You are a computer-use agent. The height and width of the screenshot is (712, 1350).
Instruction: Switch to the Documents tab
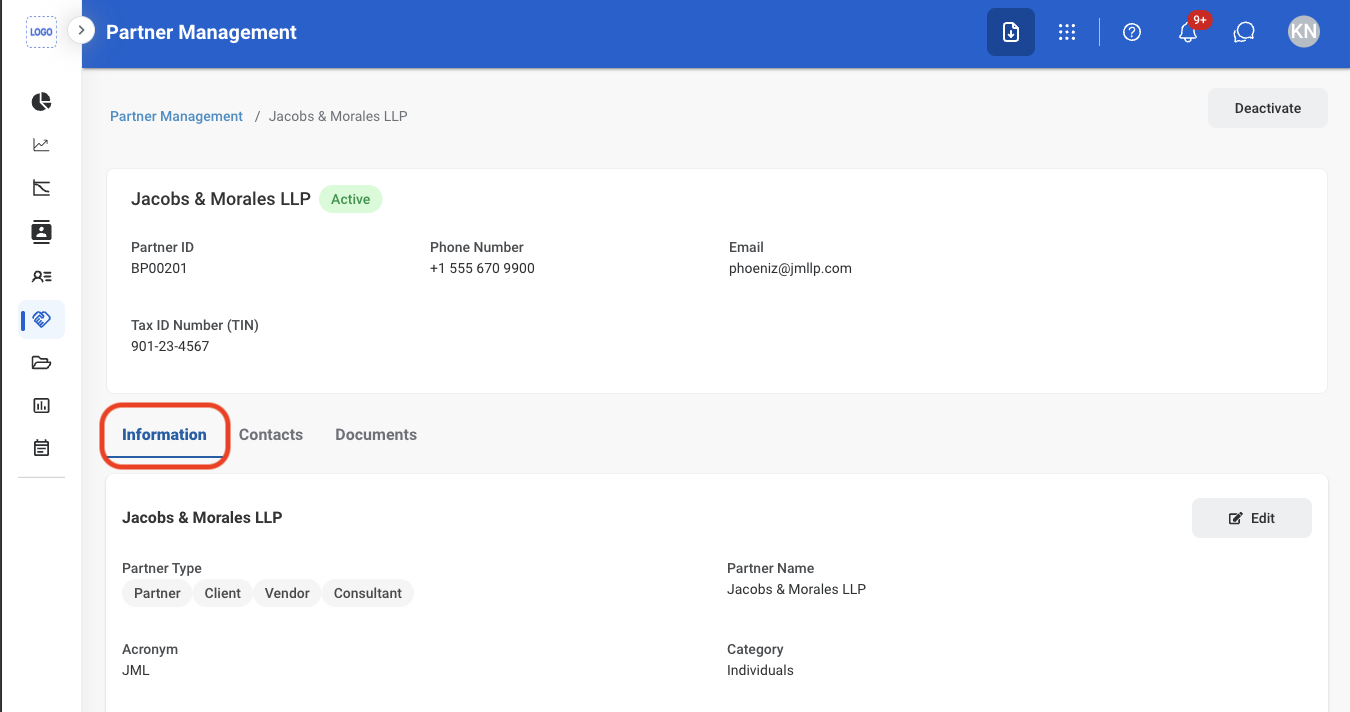point(376,434)
